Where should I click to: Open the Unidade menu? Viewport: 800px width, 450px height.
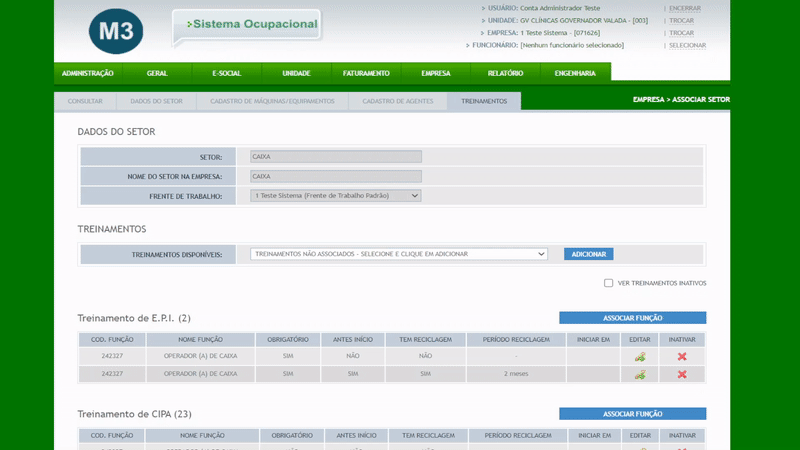click(296, 73)
